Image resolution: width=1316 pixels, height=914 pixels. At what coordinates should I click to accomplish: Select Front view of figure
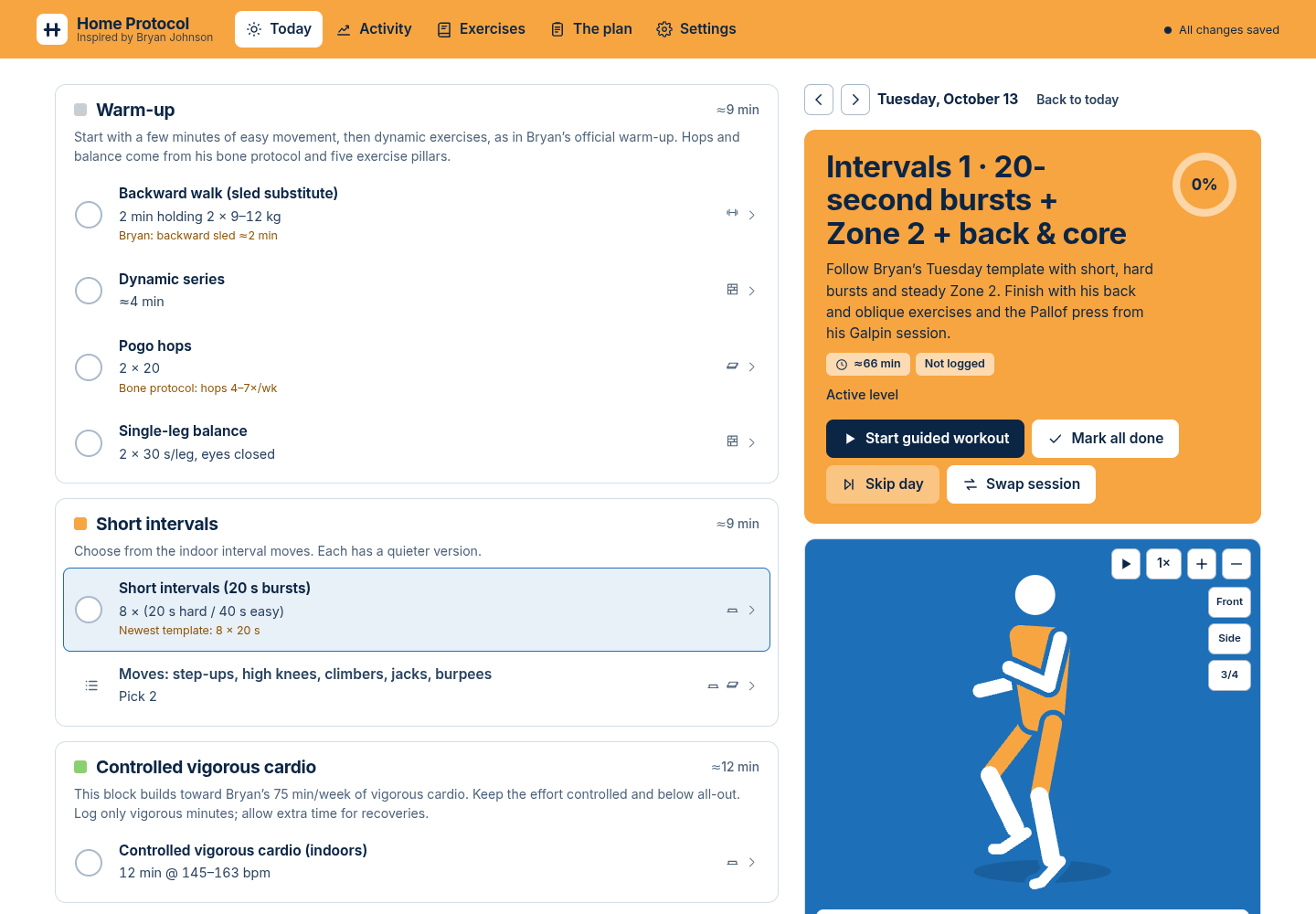click(x=1229, y=601)
